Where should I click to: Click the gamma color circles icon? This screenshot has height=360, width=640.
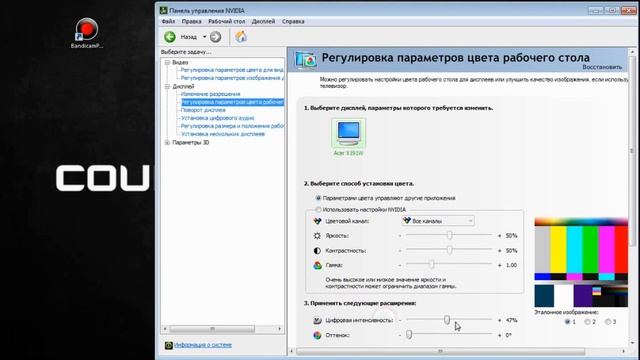[x=317, y=265]
